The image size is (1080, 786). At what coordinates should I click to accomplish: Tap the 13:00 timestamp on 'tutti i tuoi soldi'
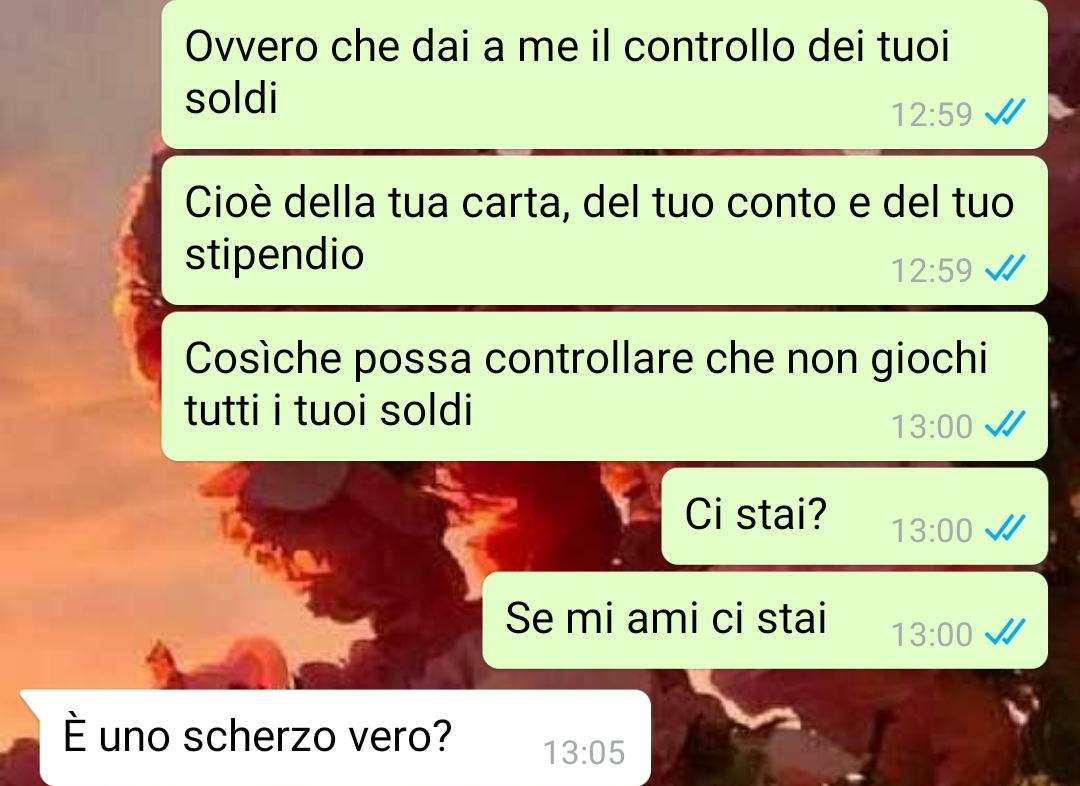931,426
